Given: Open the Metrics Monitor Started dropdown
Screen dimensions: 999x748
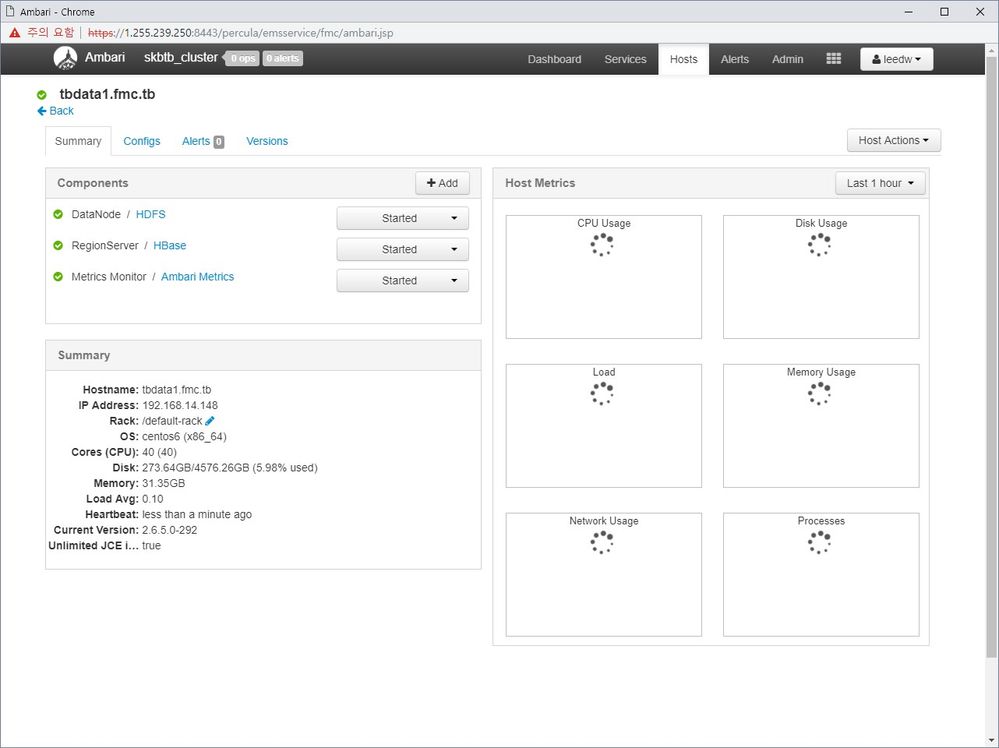Looking at the screenshot, I should click(403, 280).
